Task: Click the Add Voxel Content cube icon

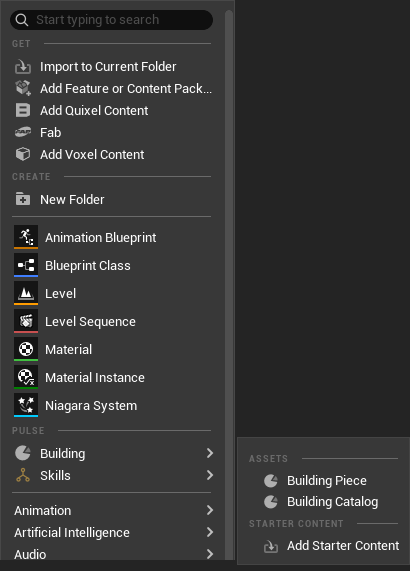Action: click(x=23, y=154)
